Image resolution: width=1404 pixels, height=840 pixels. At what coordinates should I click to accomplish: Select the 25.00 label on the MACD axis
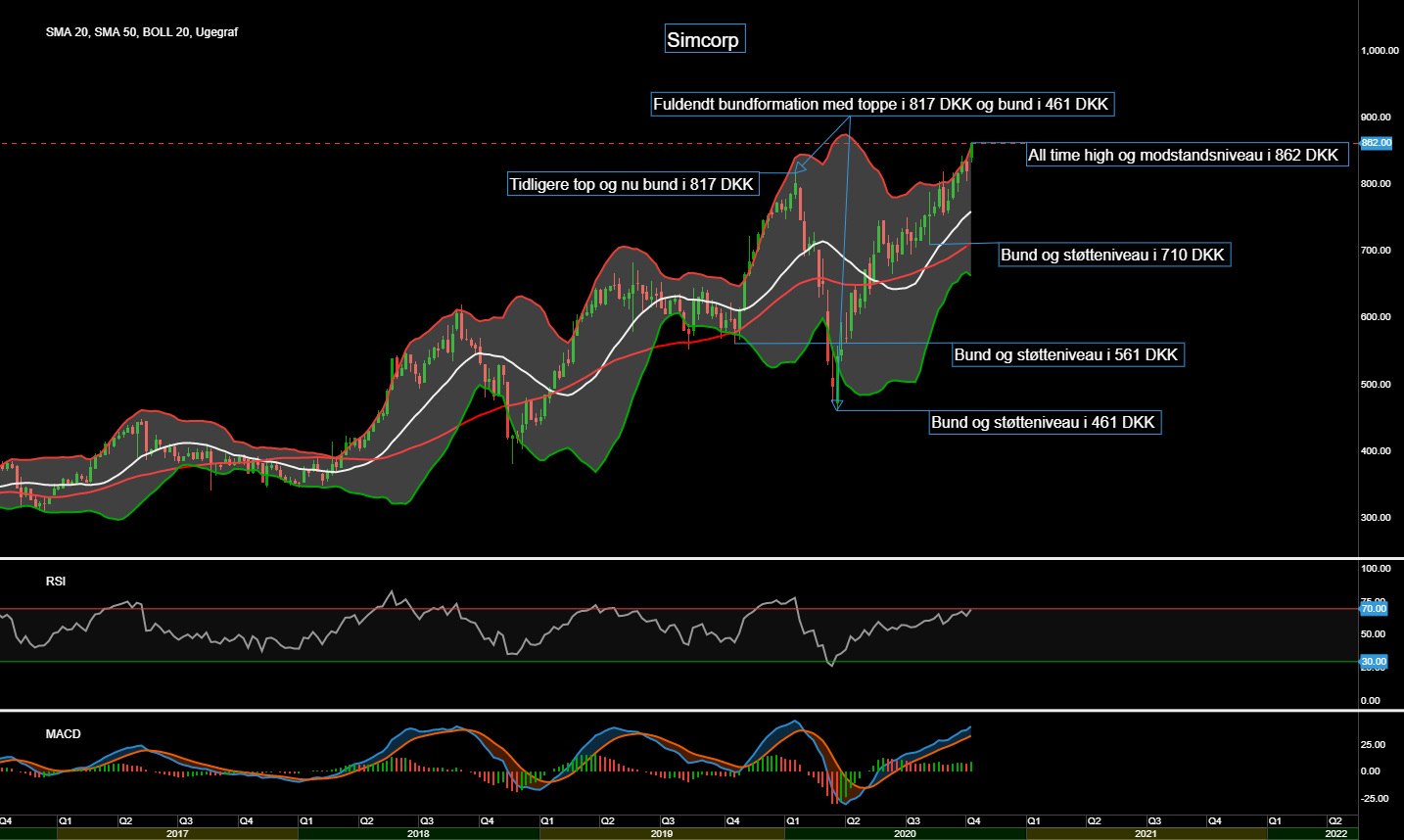(x=1373, y=745)
